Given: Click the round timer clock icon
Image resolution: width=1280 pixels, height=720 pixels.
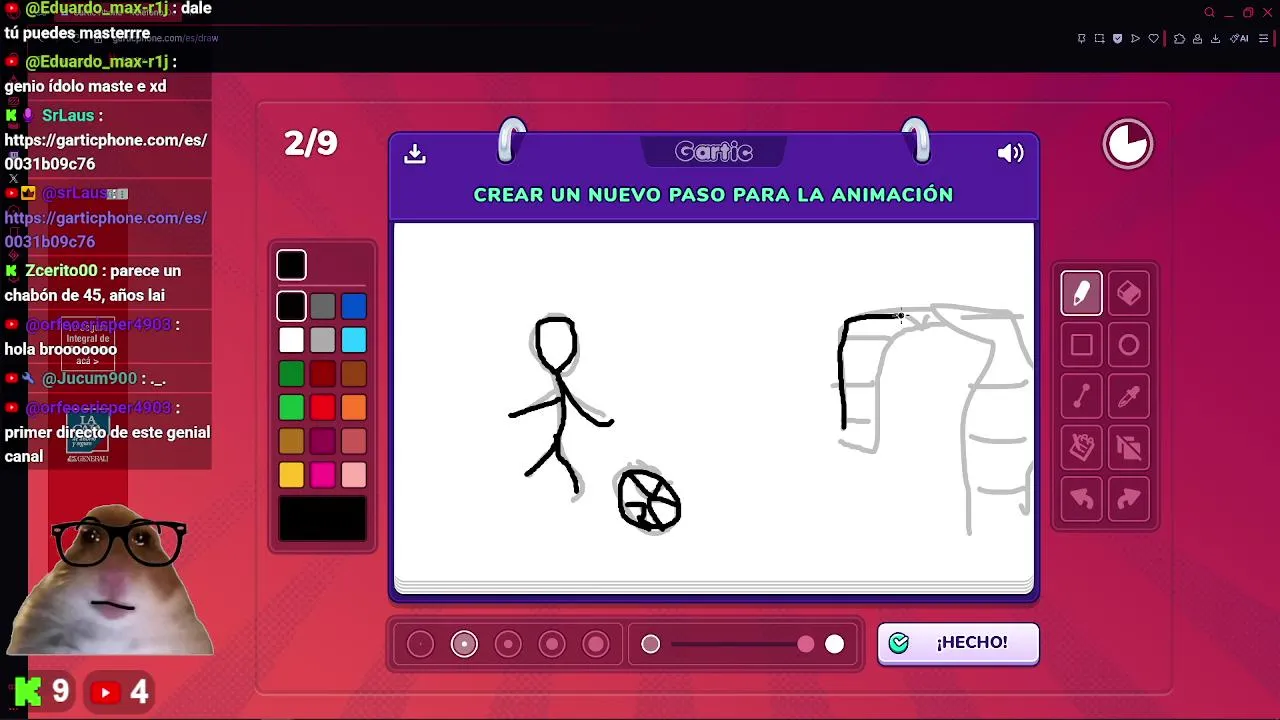Looking at the screenshot, I should (1128, 145).
